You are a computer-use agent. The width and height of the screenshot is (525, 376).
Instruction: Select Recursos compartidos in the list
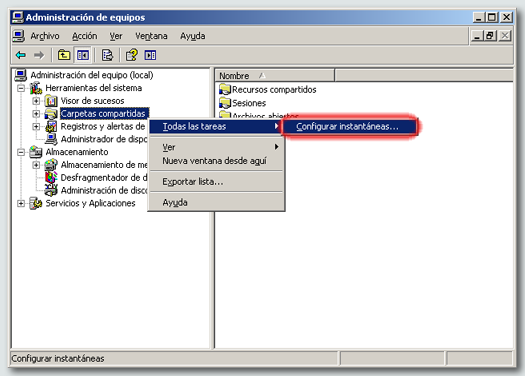274,89
